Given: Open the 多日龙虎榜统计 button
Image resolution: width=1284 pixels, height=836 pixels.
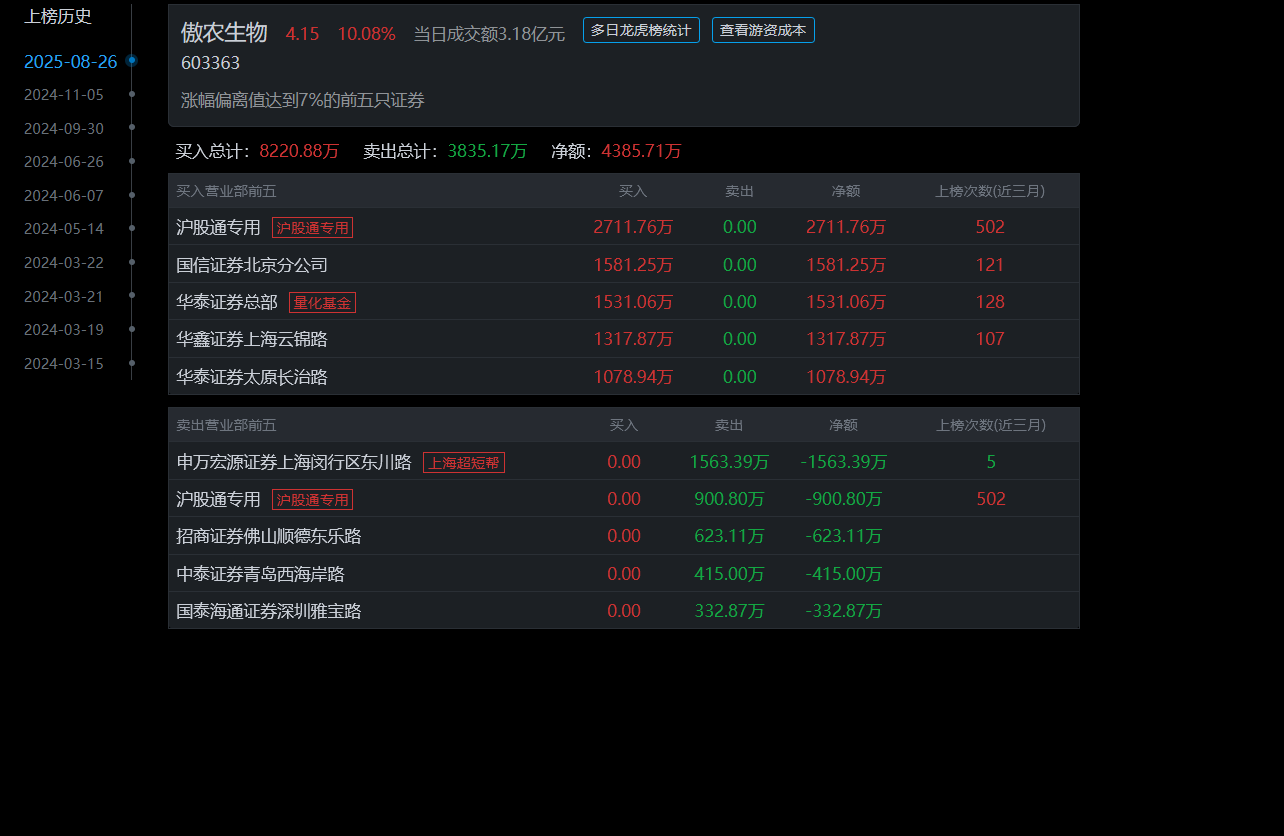Looking at the screenshot, I should coord(641,30).
